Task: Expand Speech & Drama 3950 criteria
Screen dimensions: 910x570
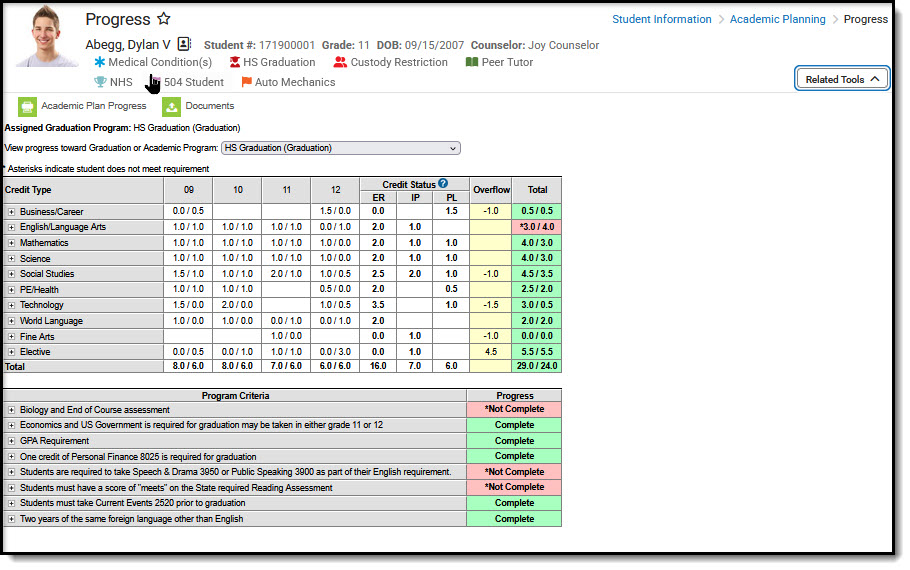Action: (11, 472)
